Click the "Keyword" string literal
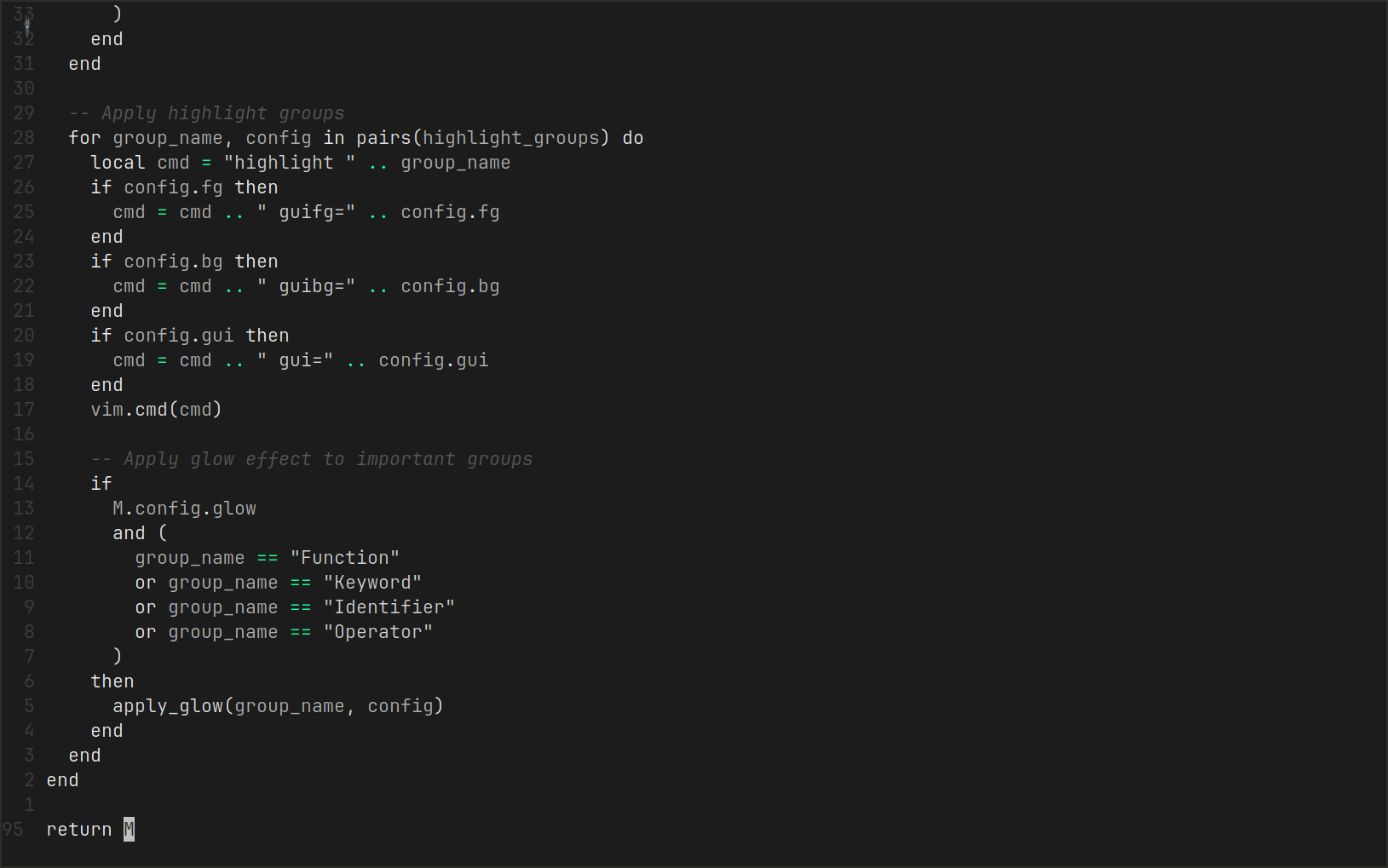1388x868 pixels. [x=372, y=583]
